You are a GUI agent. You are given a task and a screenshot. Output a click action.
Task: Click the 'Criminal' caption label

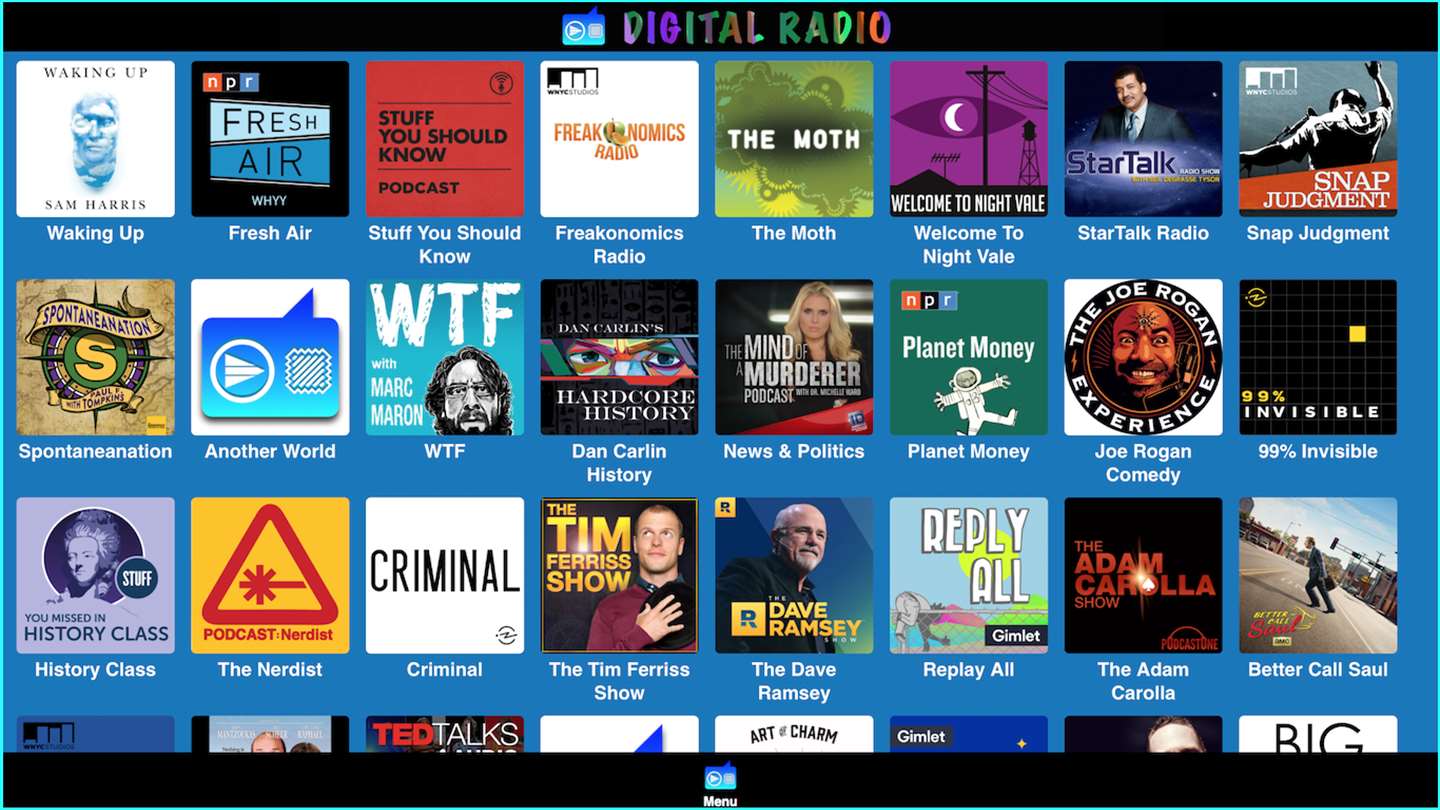click(444, 669)
